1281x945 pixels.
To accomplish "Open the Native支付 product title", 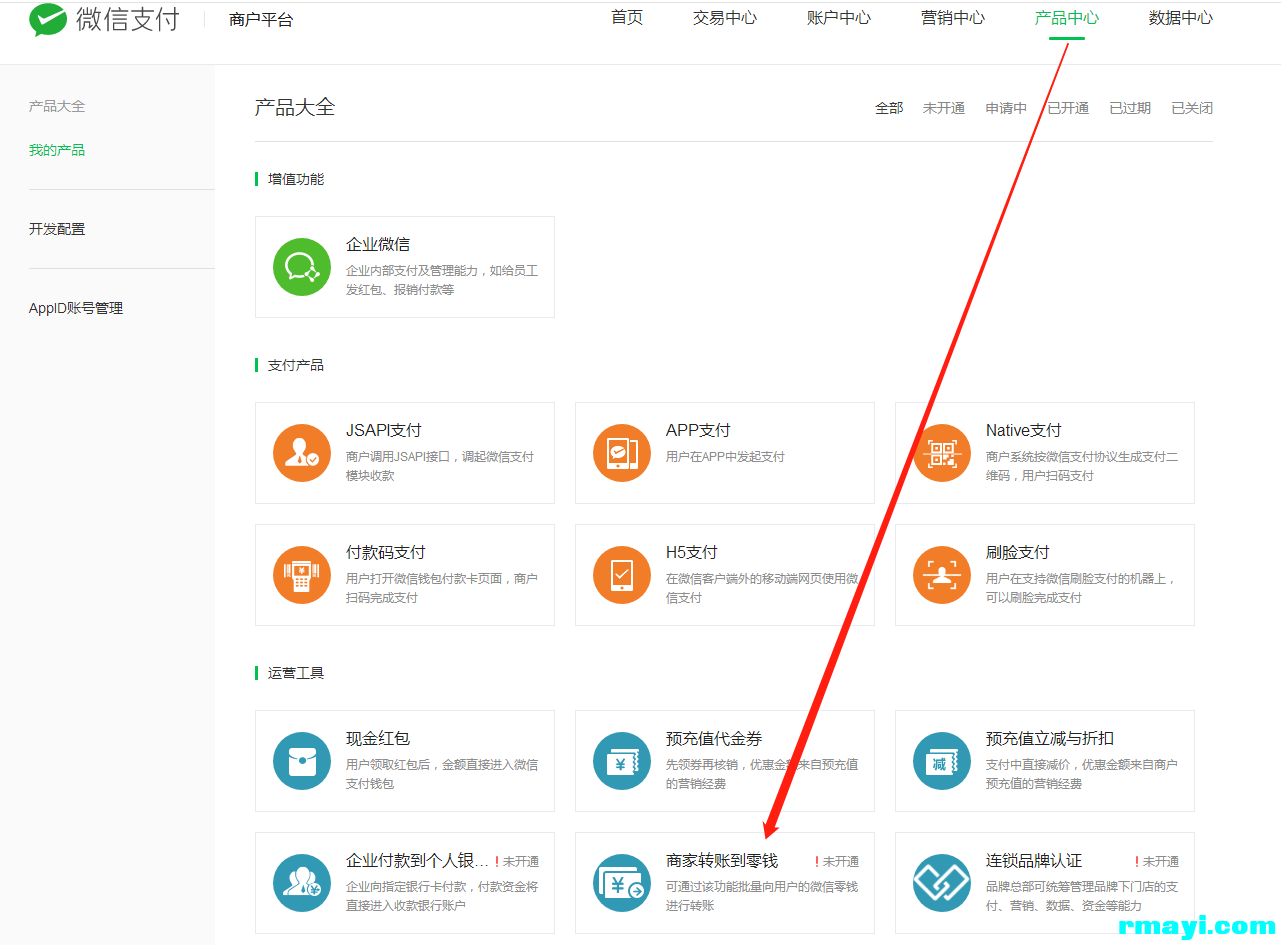I will pos(1023,430).
